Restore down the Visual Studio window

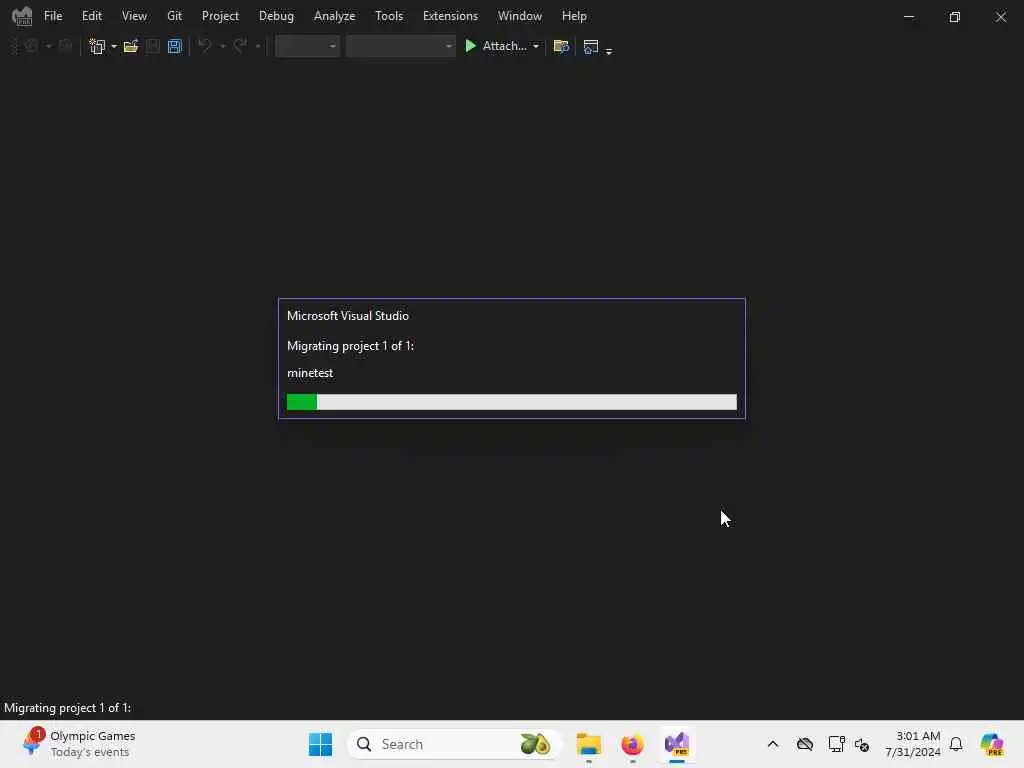point(954,16)
